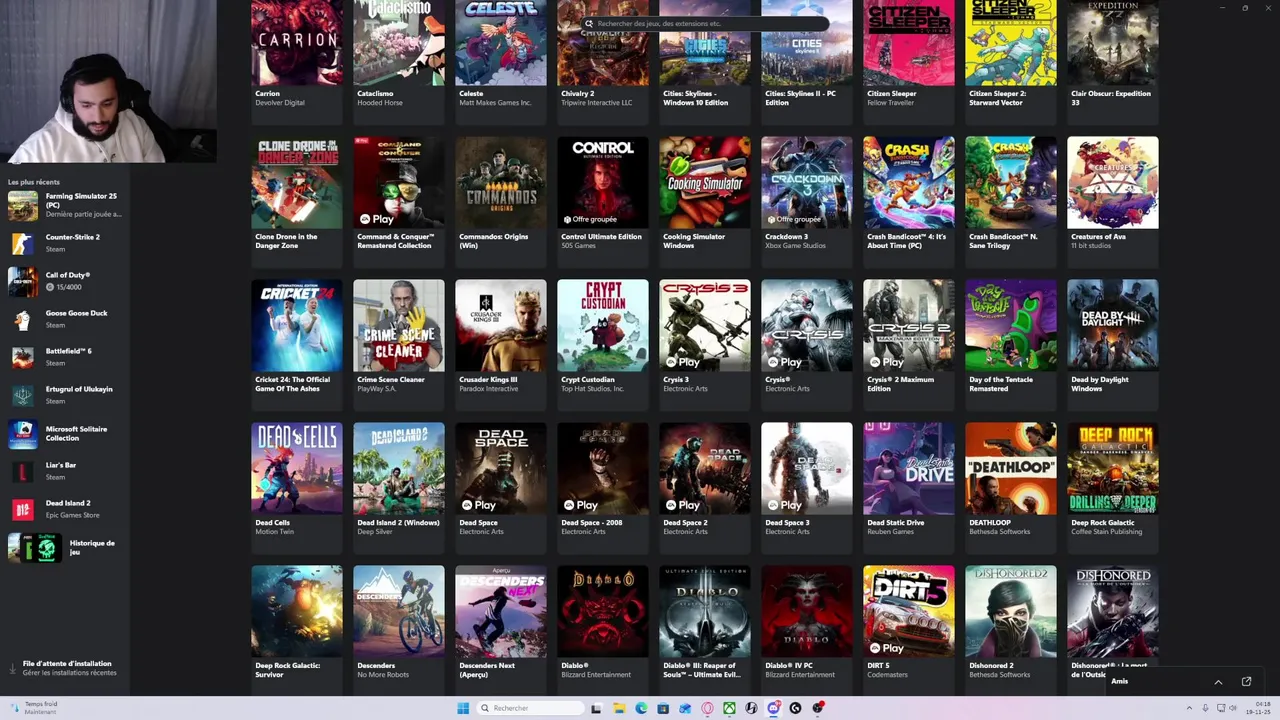
Task: Open Ertugrul of Ulukayin sidebar icon
Action: [23, 395]
